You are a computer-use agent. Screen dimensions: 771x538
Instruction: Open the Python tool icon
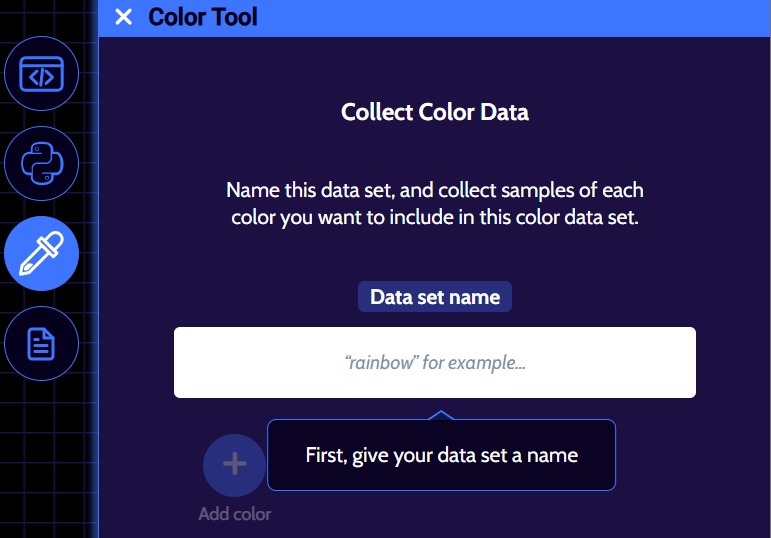[x=41, y=163]
